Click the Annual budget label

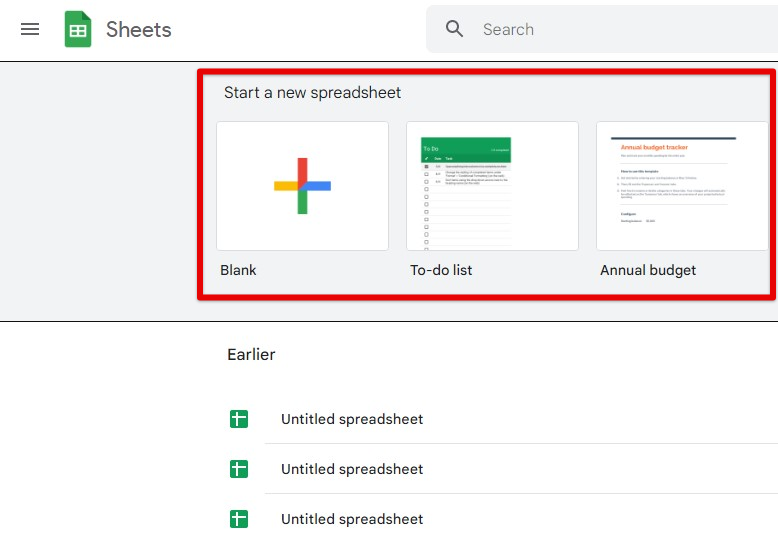[x=648, y=270]
